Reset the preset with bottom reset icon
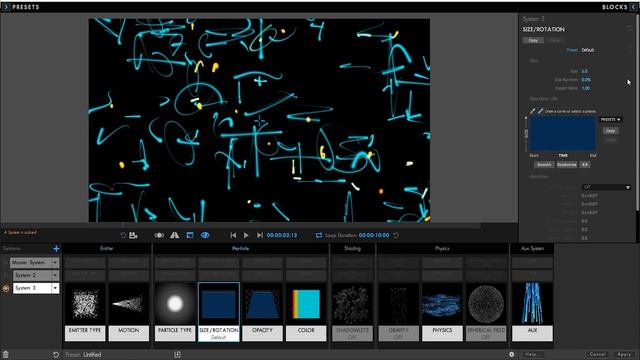Image resolution: width=640 pixels, height=360 pixels. (x=56, y=355)
